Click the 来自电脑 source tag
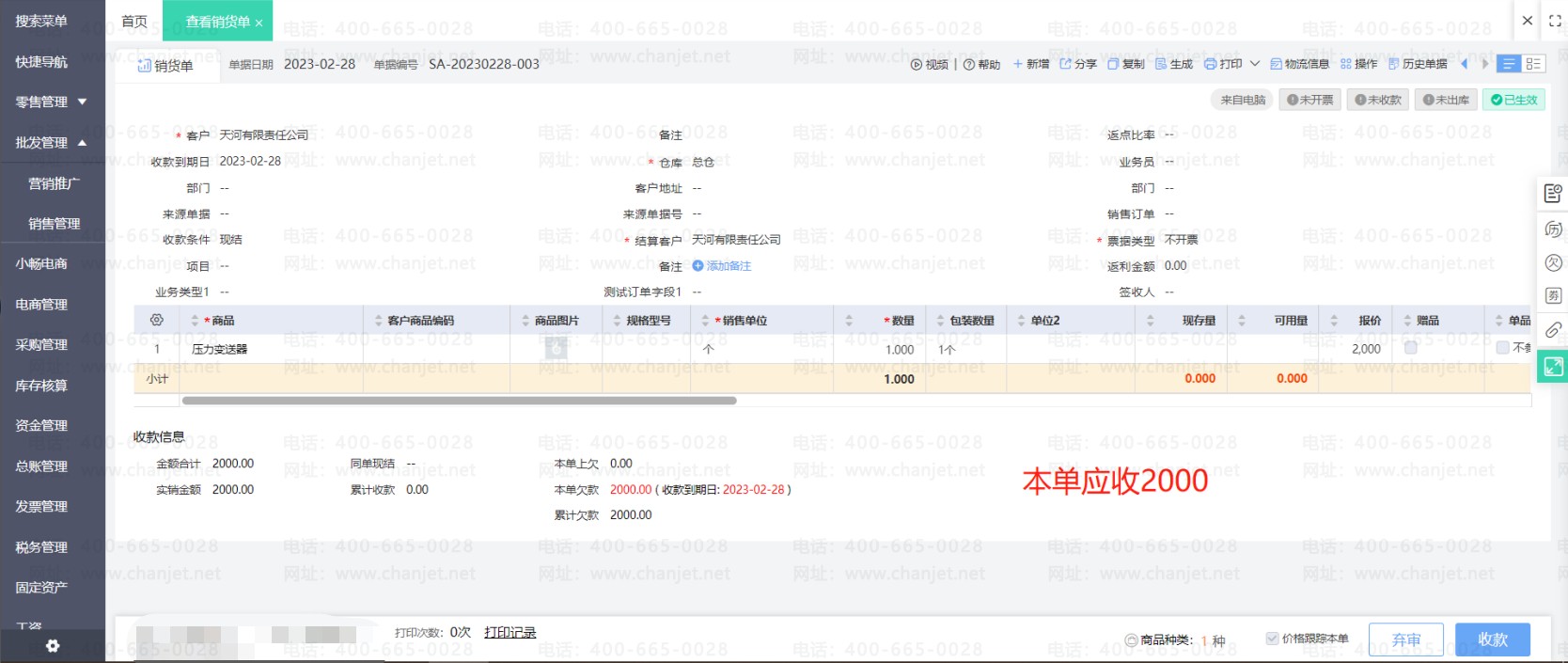 (1243, 100)
